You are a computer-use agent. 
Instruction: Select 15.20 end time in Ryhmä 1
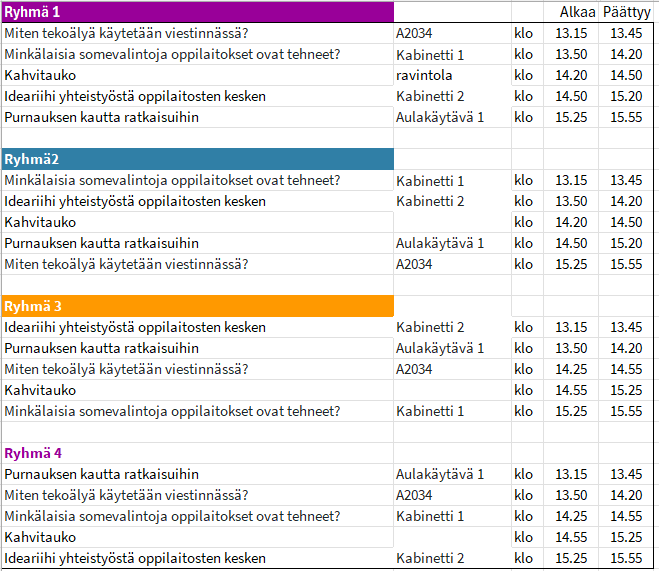pos(626,96)
